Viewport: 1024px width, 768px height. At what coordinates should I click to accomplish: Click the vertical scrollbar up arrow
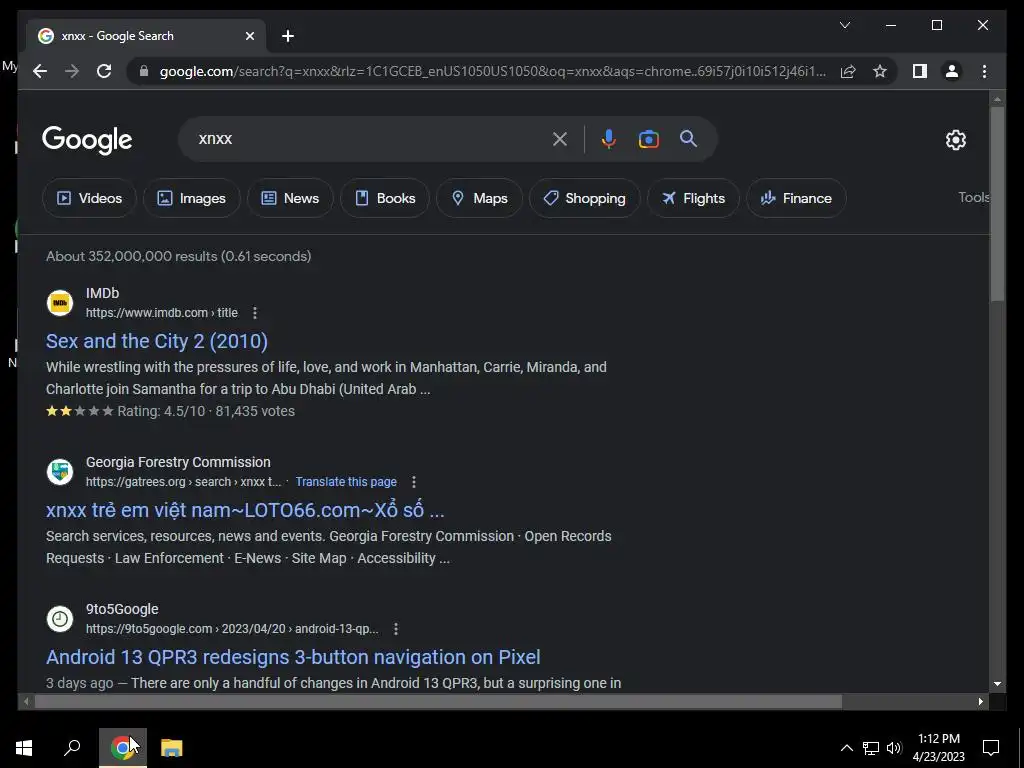tap(997, 99)
